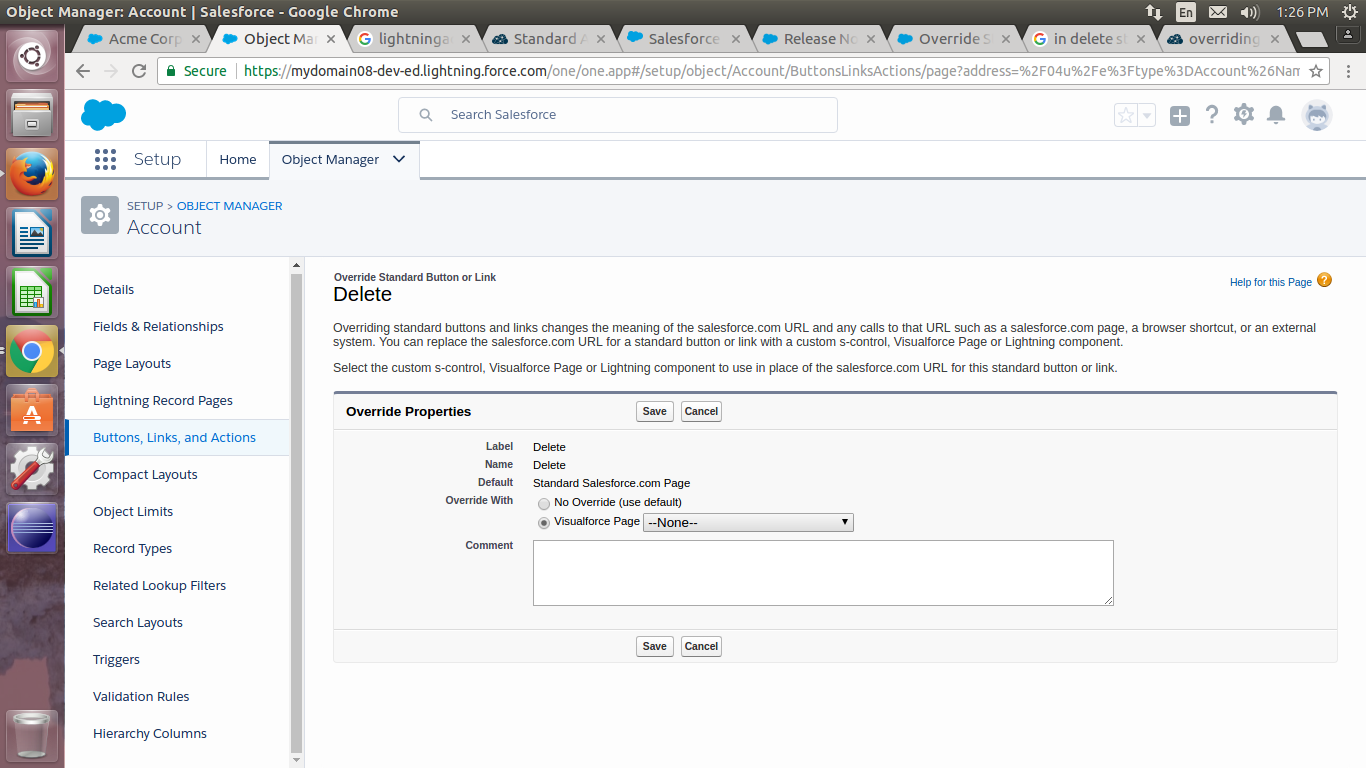This screenshot has height=768, width=1366.
Task: Click the Chrome address bar URL
Action: pyautogui.click(x=772, y=72)
